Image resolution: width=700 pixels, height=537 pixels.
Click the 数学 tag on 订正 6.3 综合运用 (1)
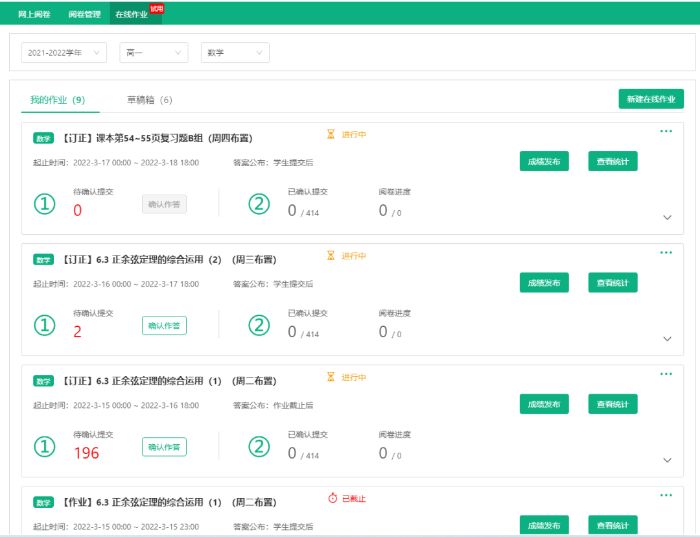43,381
